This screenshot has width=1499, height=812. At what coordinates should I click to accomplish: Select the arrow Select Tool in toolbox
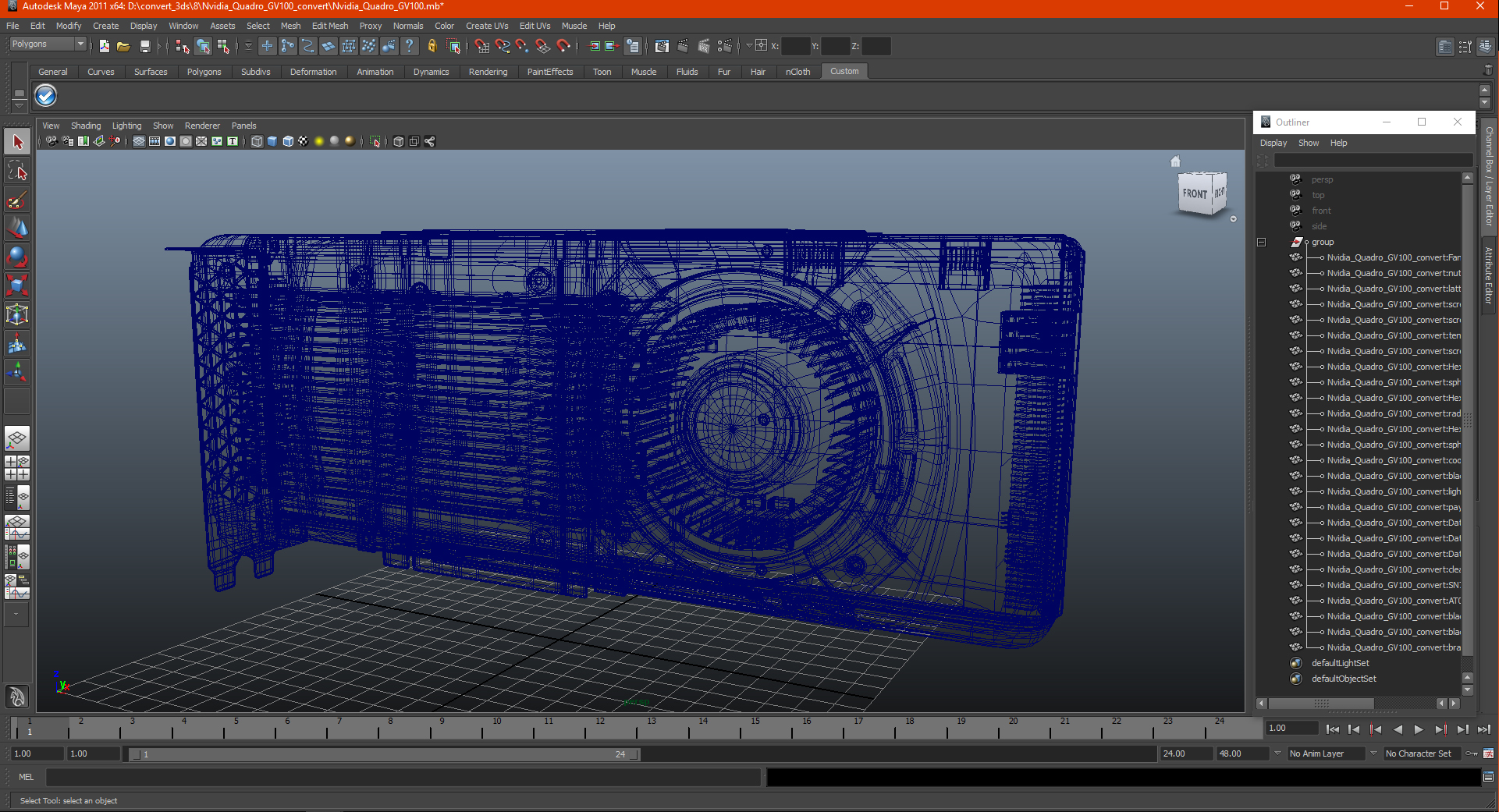pyautogui.click(x=17, y=142)
